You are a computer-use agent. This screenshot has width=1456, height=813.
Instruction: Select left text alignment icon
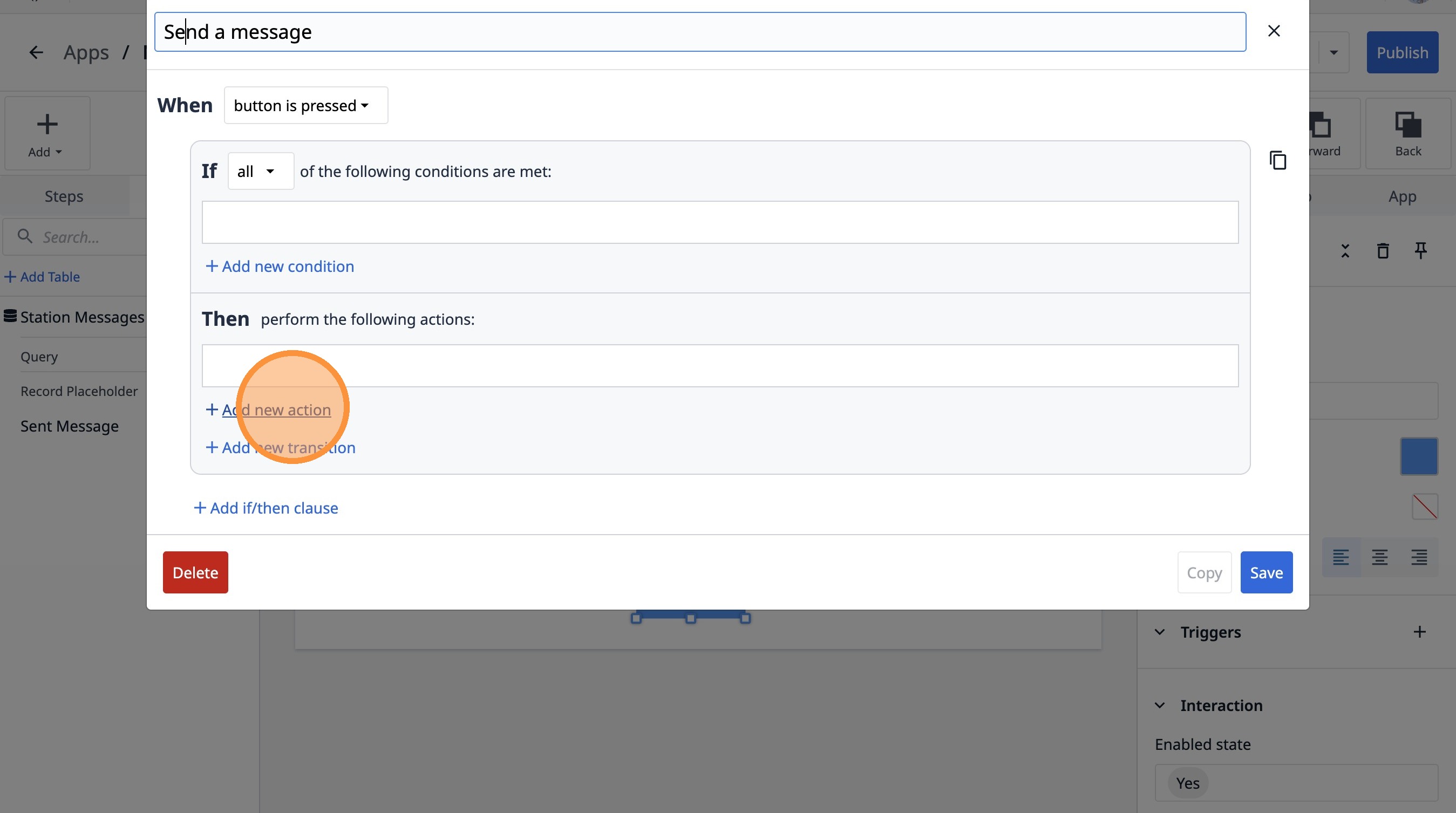(1341, 557)
